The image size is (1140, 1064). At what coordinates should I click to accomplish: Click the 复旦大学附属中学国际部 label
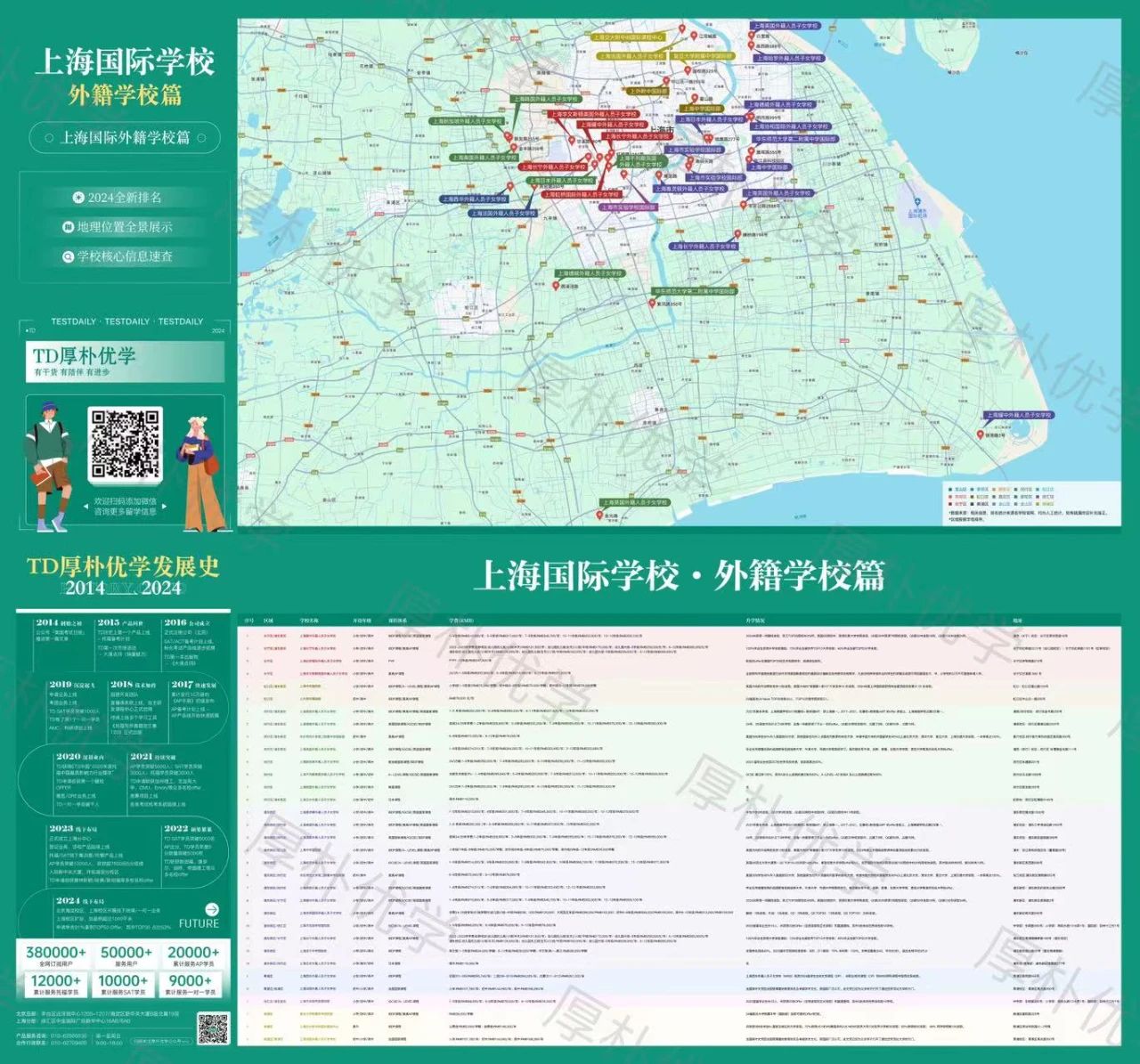[703, 56]
